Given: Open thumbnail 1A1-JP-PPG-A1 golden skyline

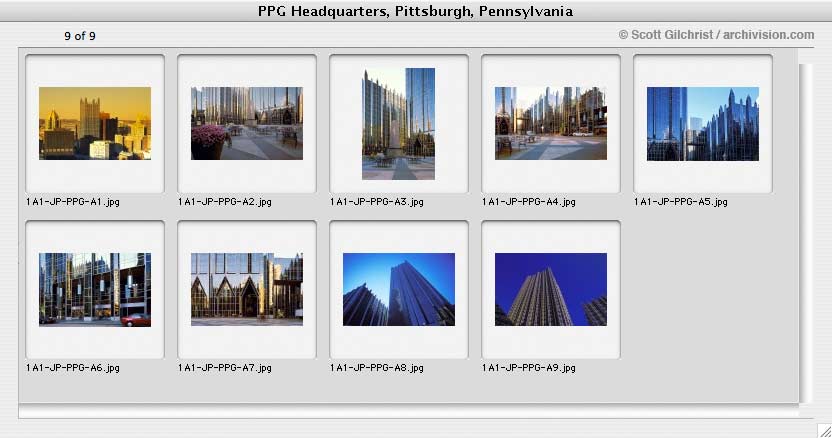Looking at the screenshot, I should [x=95, y=123].
